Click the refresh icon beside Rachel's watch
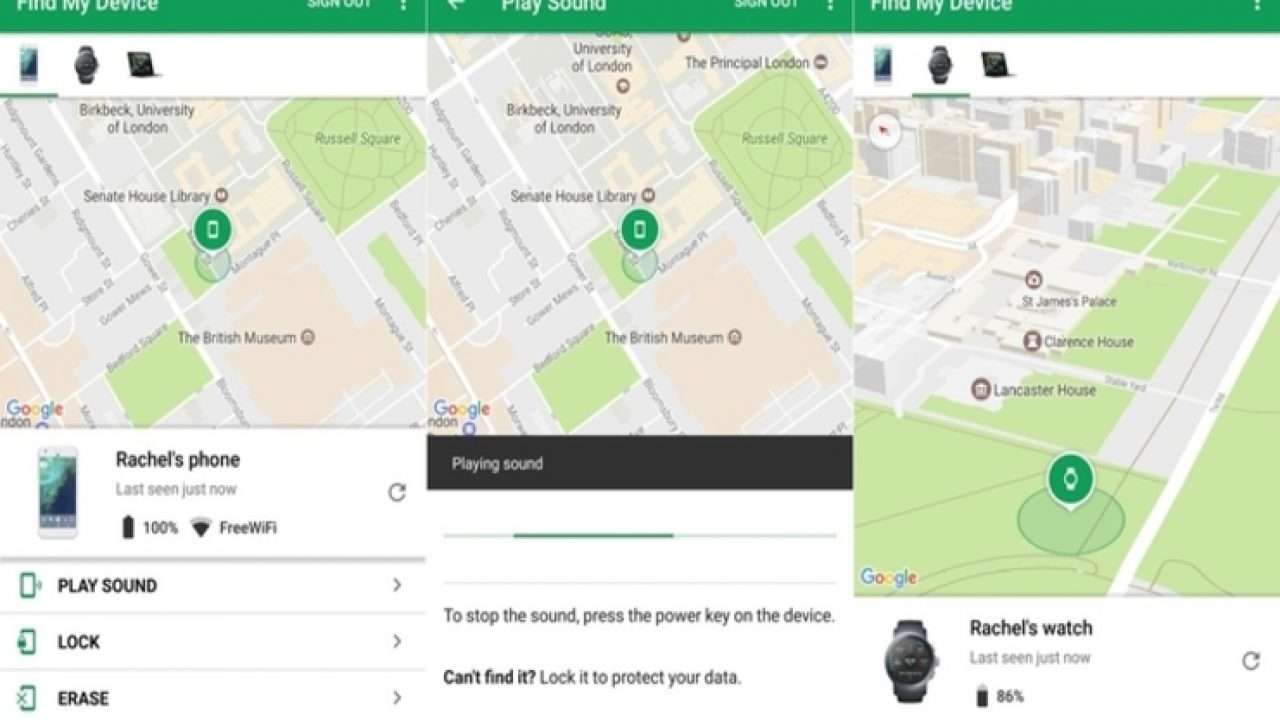The image size is (1280, 720). point(1250,660)
